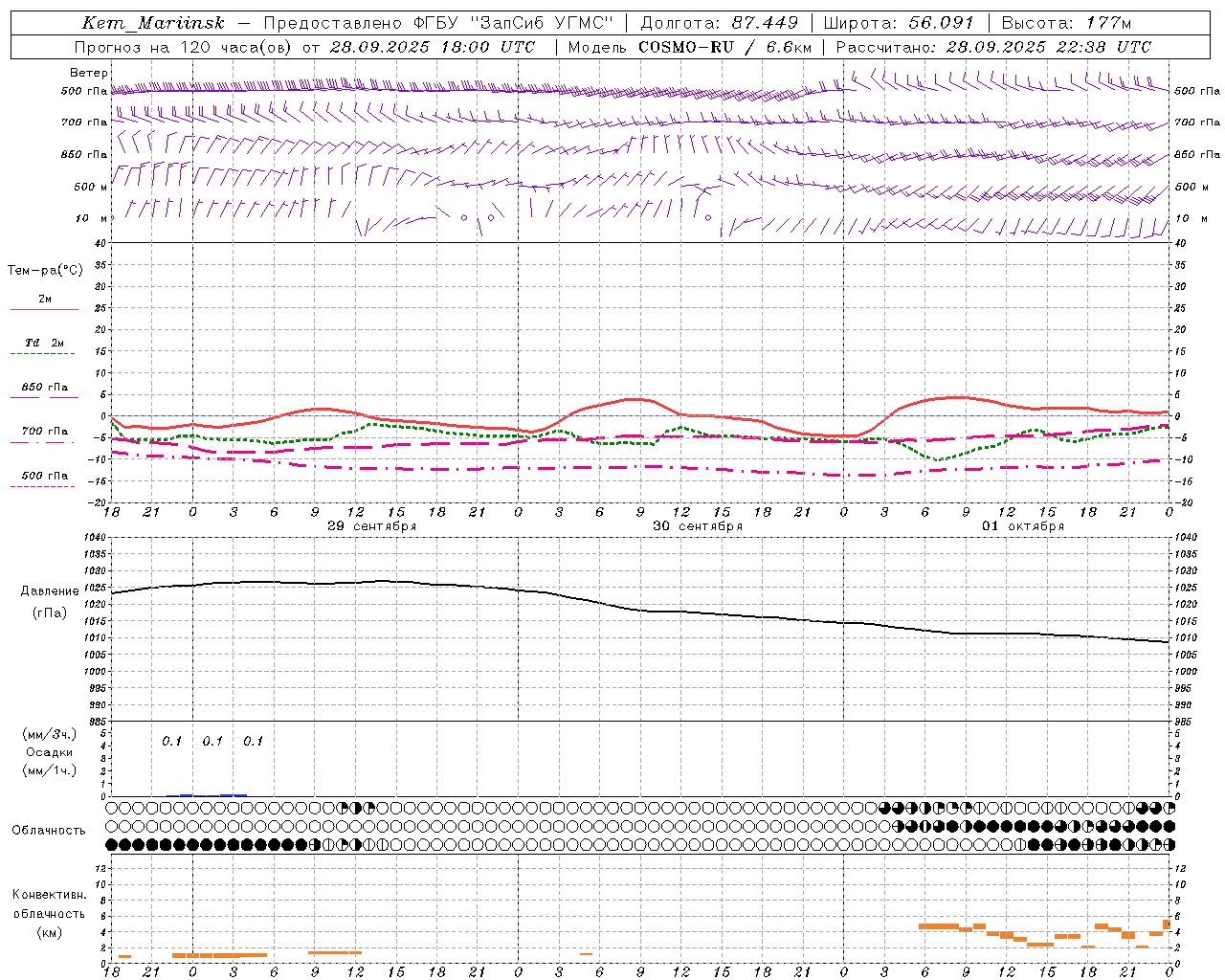Click the Kem_Mariinsk station title
Screen dimensions: 1225x980
pyautogui.click(x=153, y=23)
